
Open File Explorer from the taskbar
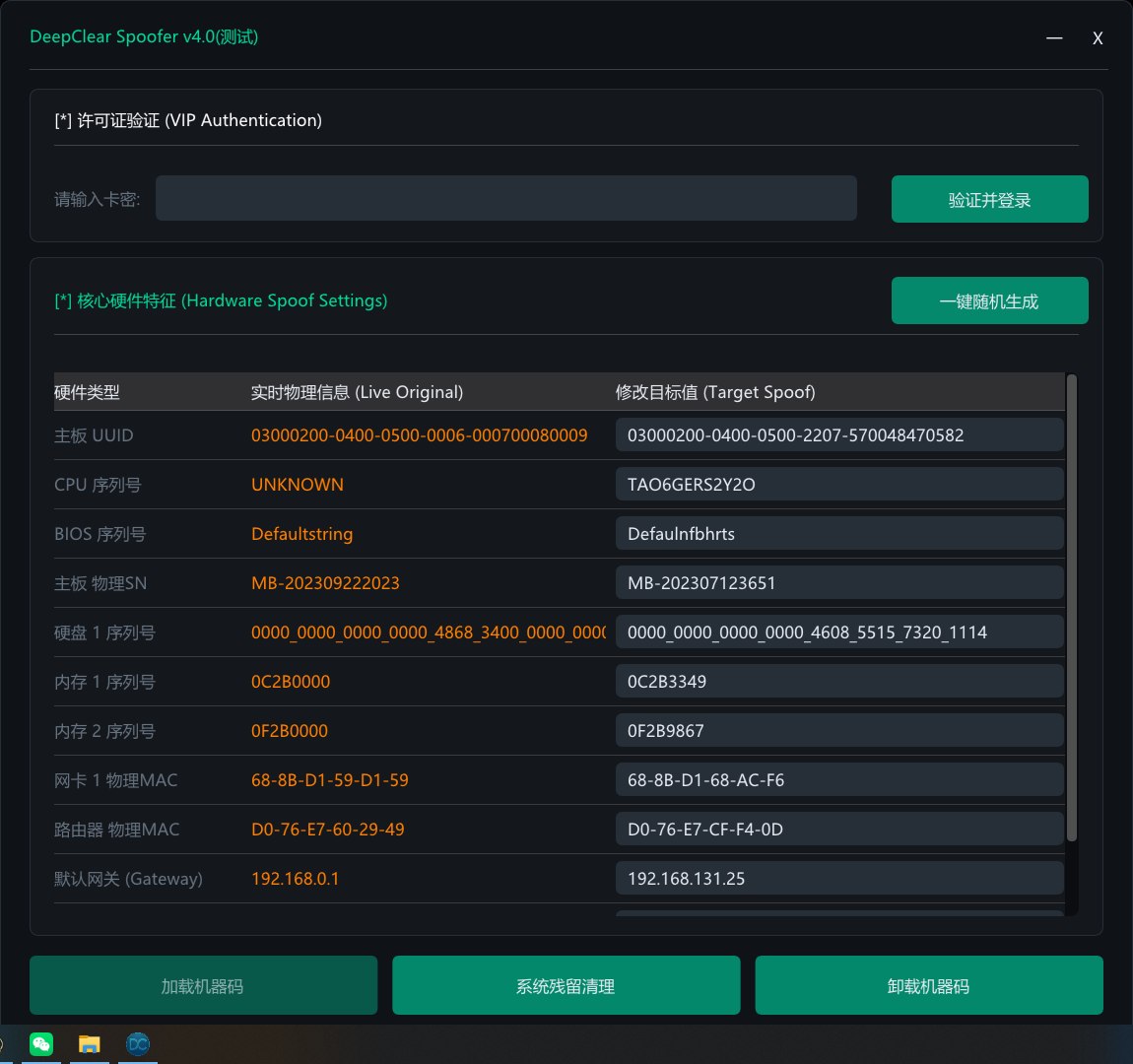pos(89,1043)
